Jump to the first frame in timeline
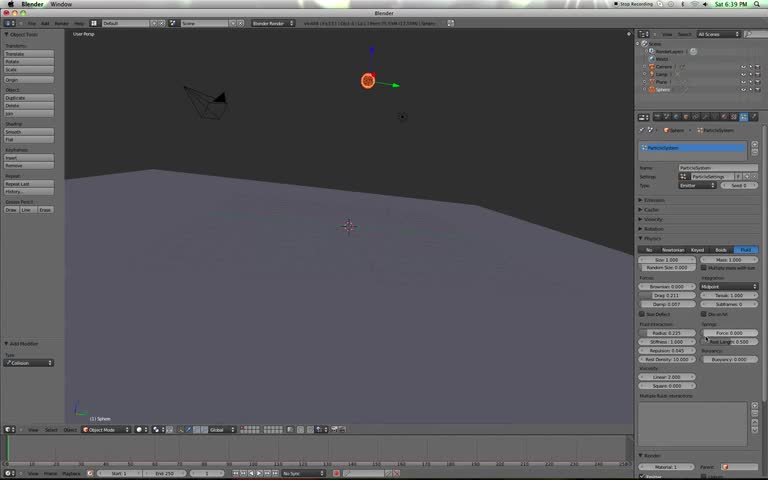 [236, 473]
